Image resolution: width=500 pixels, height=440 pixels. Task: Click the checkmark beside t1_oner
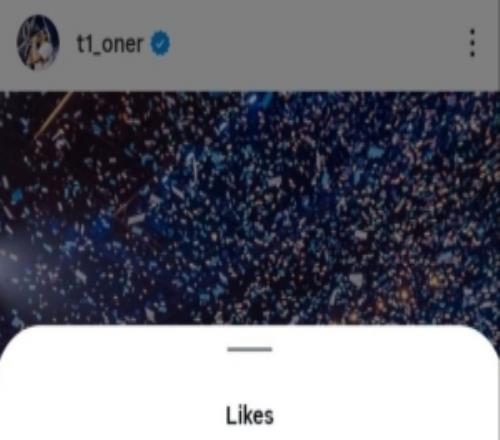(x=161, y=43)
